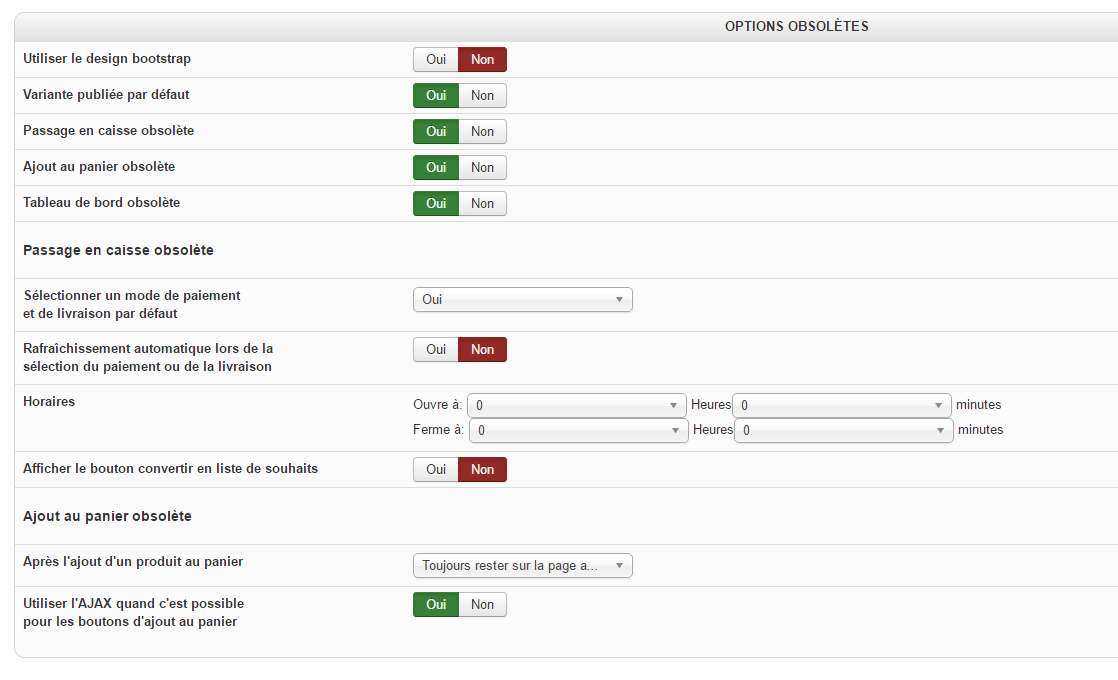Disable AJAX for add-to-cart buttons
1118x680 pixels.
pos(482,605)
